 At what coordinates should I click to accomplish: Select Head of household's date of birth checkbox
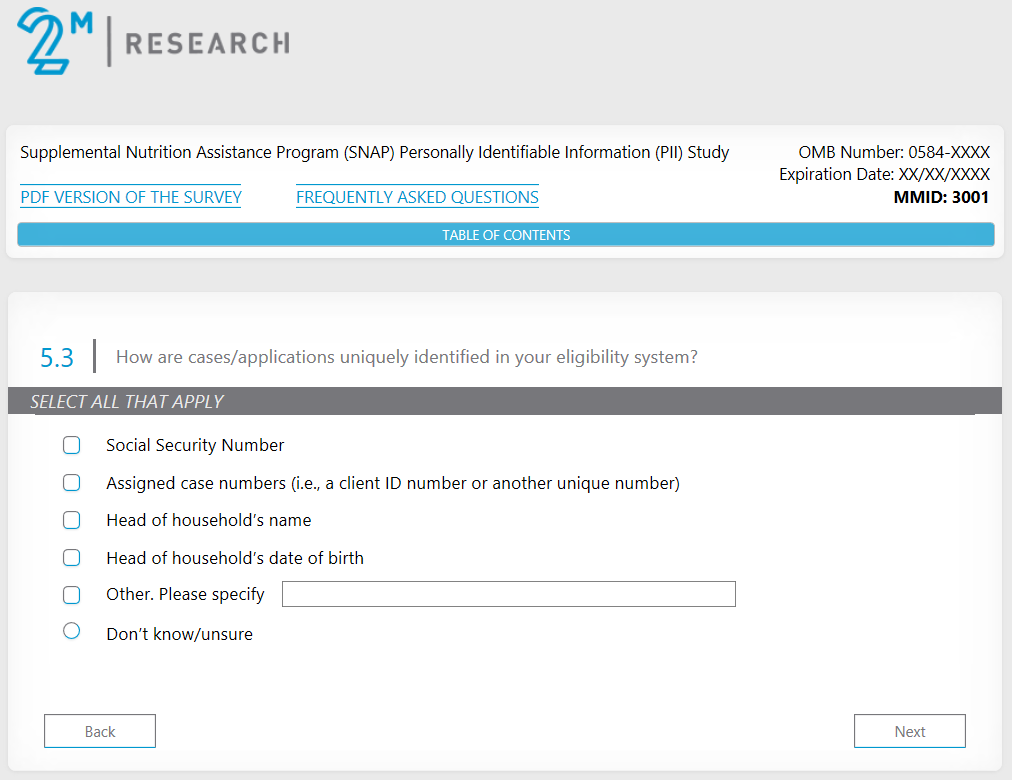[71, 558]
